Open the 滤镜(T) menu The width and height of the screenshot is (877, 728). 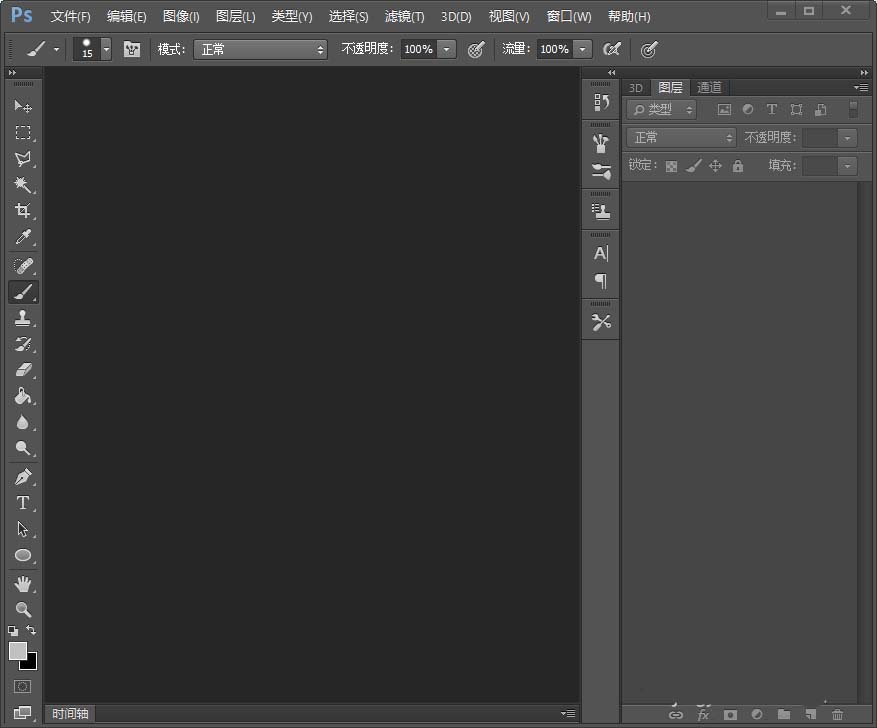404,17
